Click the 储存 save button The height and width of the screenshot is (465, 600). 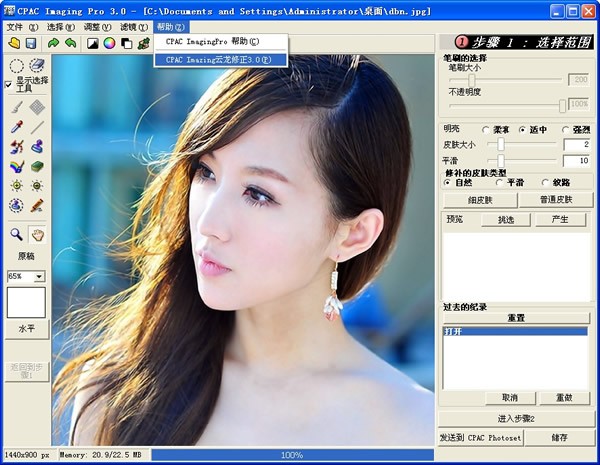(559, 438)
